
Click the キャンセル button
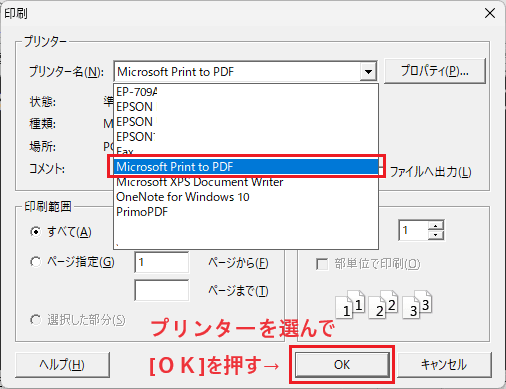[x=444, y=365]
